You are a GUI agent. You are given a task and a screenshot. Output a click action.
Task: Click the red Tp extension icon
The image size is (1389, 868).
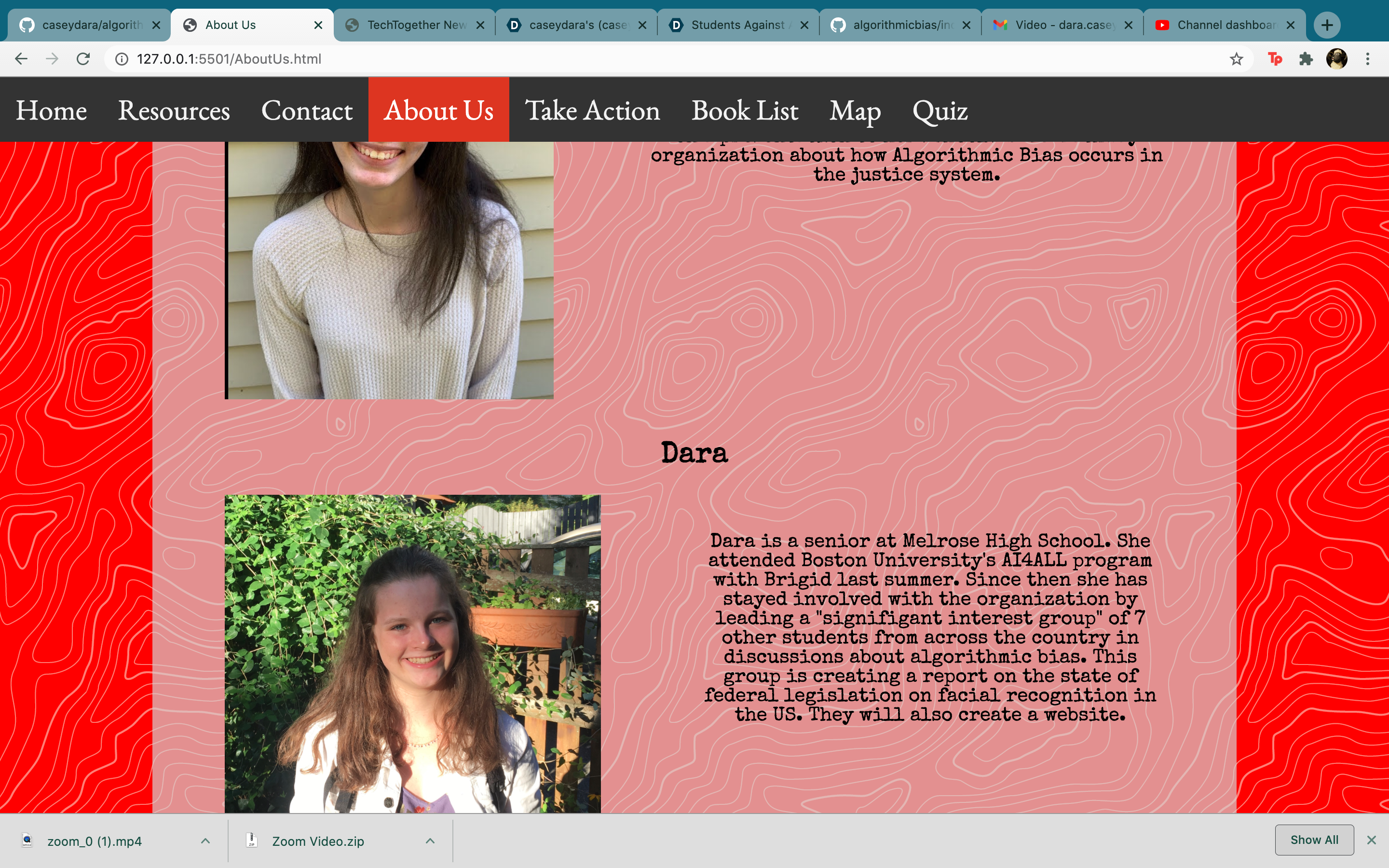(1275, 58)
